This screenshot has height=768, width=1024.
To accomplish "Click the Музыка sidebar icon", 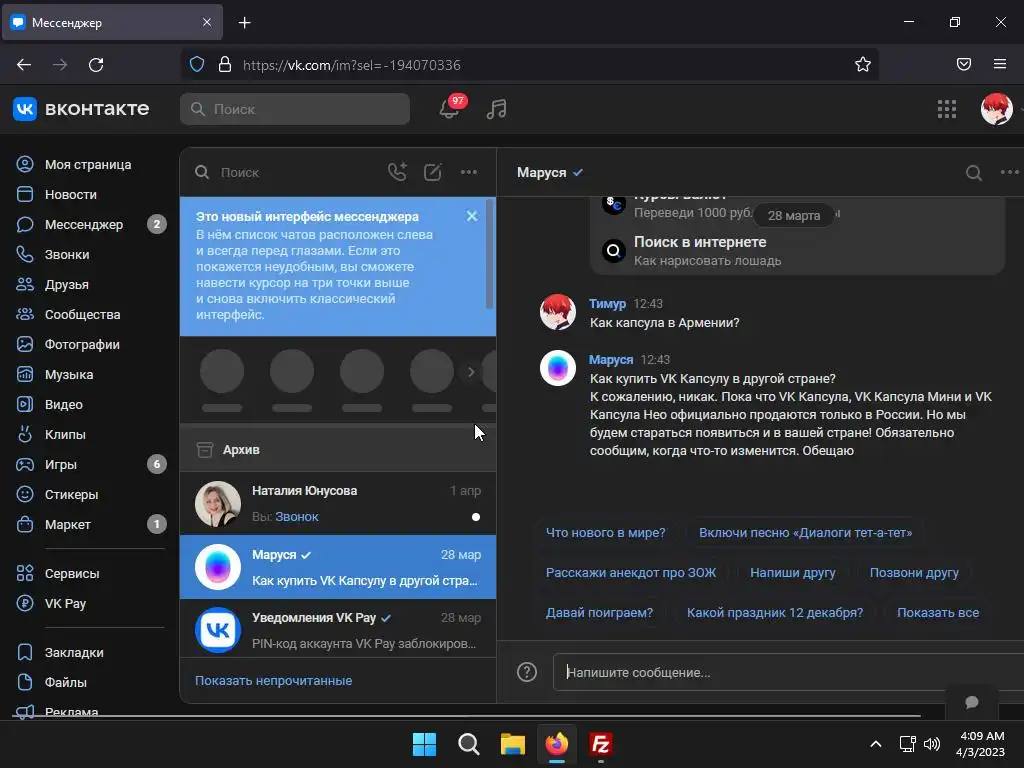I will click(x=25, y=374).
